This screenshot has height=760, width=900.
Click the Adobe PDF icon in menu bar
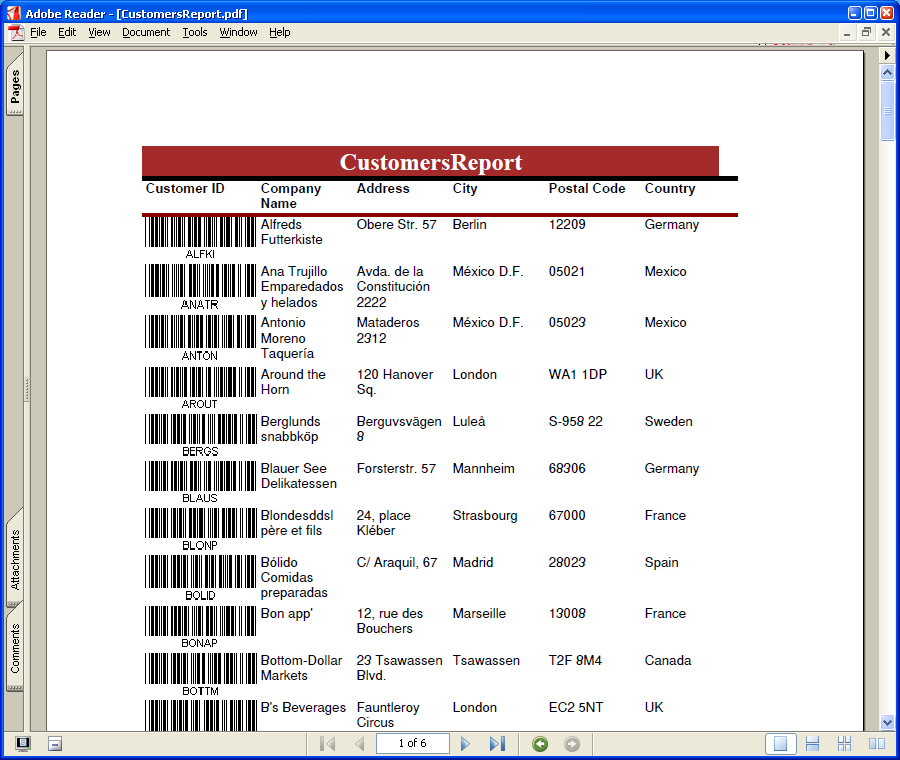16,32
